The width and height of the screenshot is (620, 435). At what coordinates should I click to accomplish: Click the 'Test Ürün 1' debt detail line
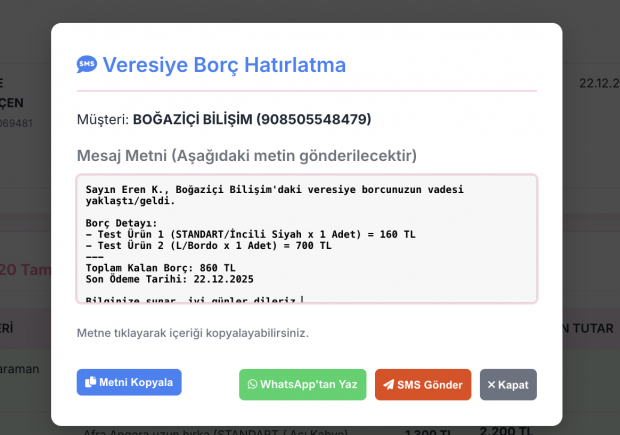251,234
